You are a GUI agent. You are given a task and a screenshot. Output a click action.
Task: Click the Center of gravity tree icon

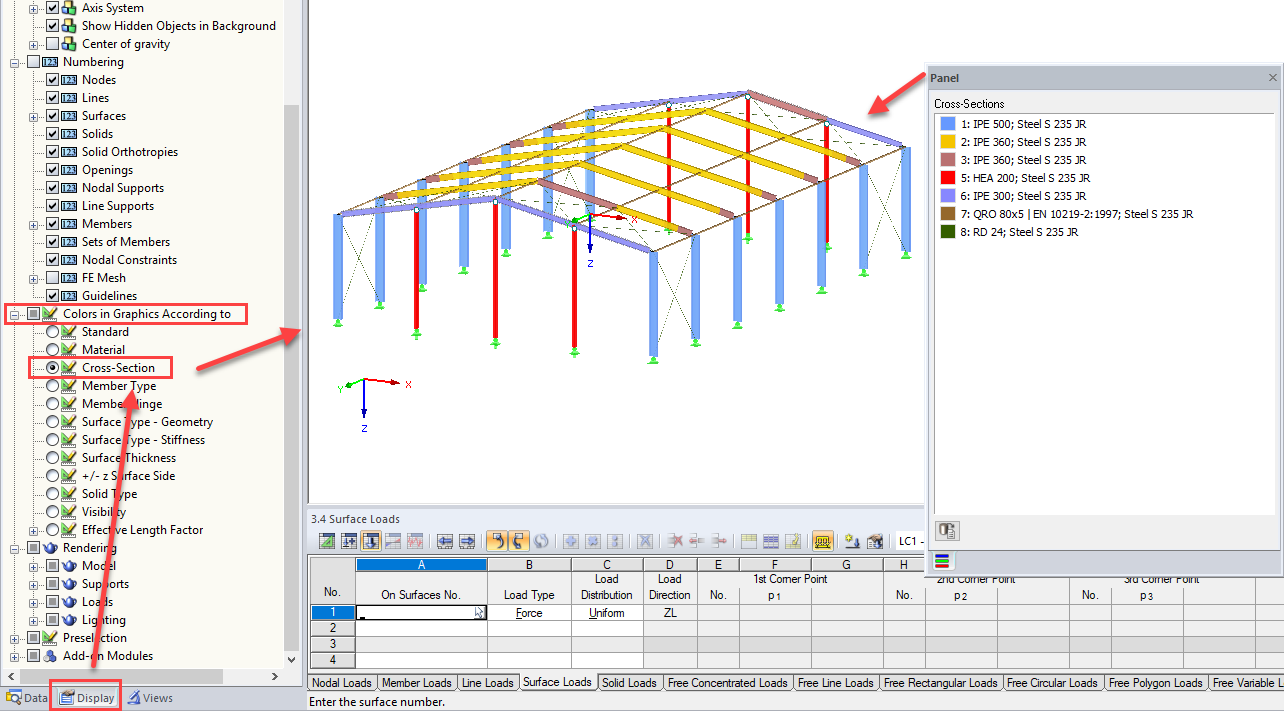pyautogui.click(x=69, y=44)
